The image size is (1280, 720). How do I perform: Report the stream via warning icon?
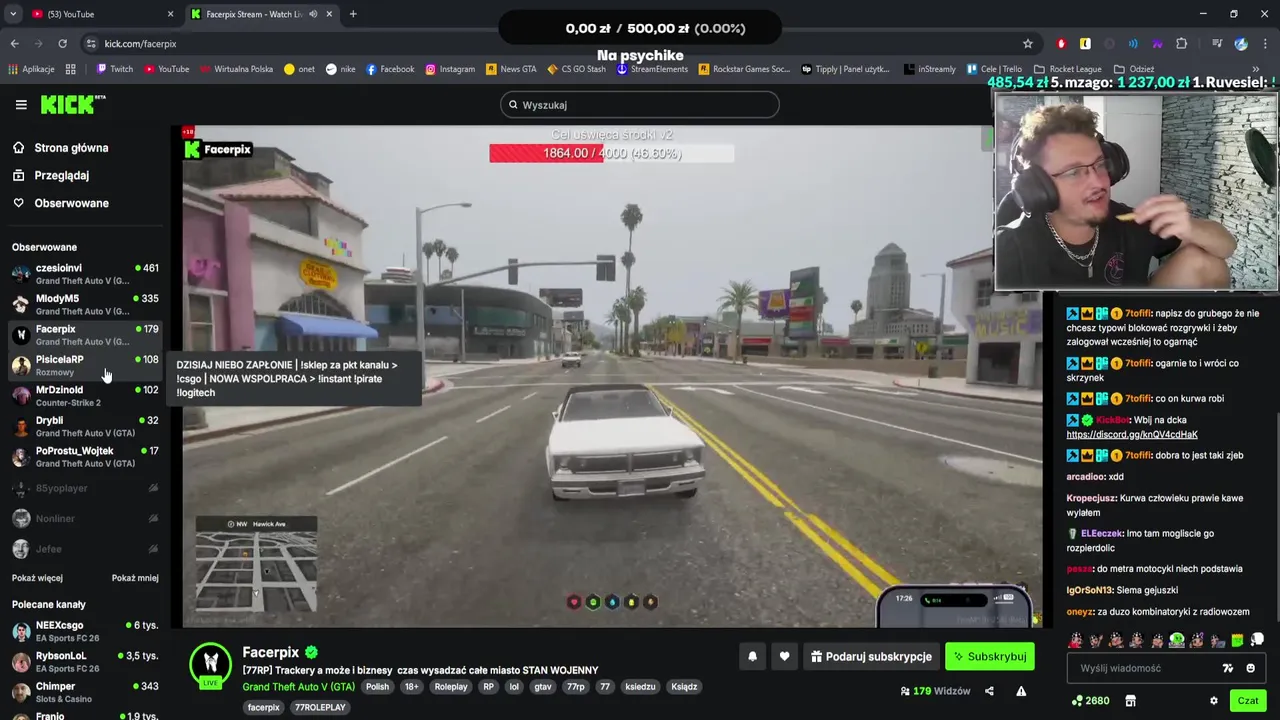pyautogui.click(x=1021, y=691)
